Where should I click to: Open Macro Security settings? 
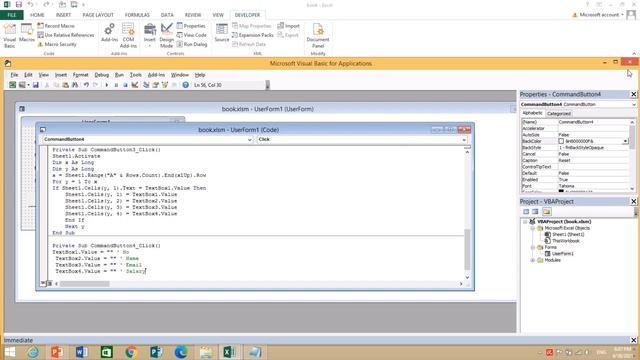pyautogui.click(x=57, y=44)
